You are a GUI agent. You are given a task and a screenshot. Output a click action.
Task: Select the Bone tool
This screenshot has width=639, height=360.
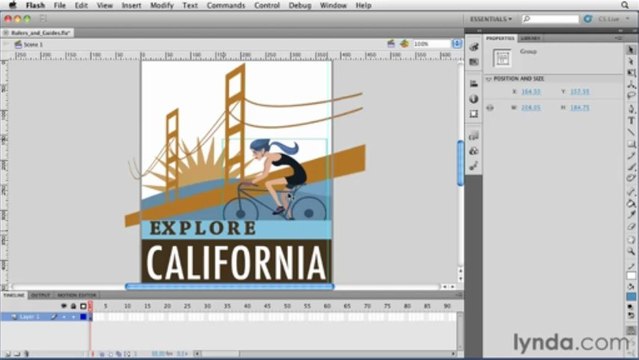631,192
